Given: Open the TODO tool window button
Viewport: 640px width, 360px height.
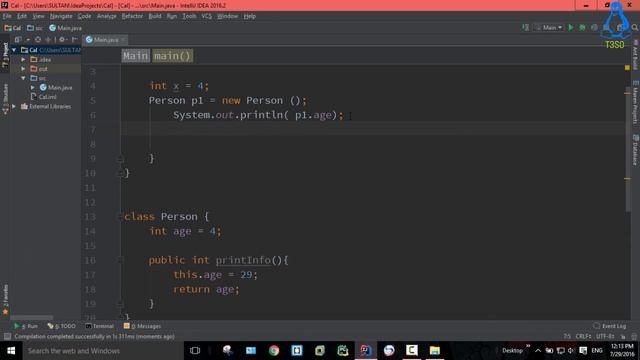Looking at the screenshot, I should click(62, 326).
